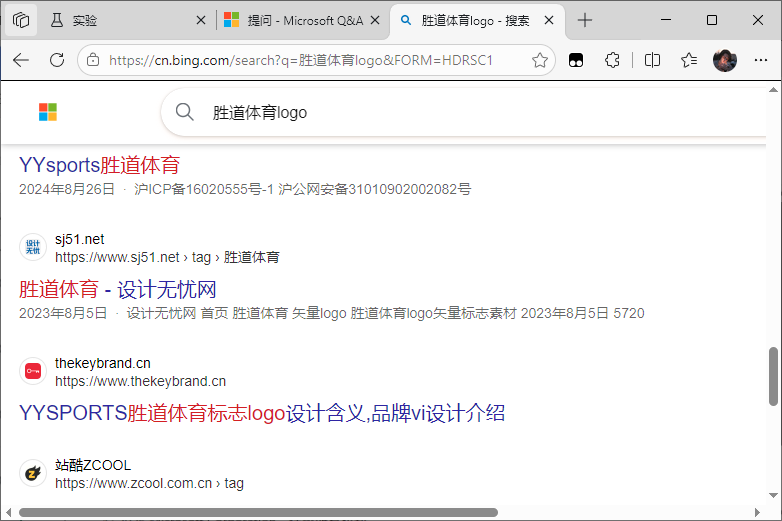Switch to the 实验 tab
This screenshot has height=521, width=782.
coord(127,20)
